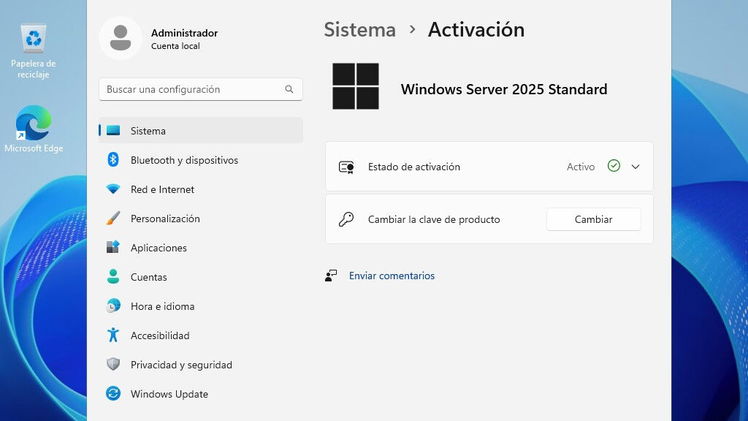Click the Cambiar la clave de producto label

click(x=434, y=219)
